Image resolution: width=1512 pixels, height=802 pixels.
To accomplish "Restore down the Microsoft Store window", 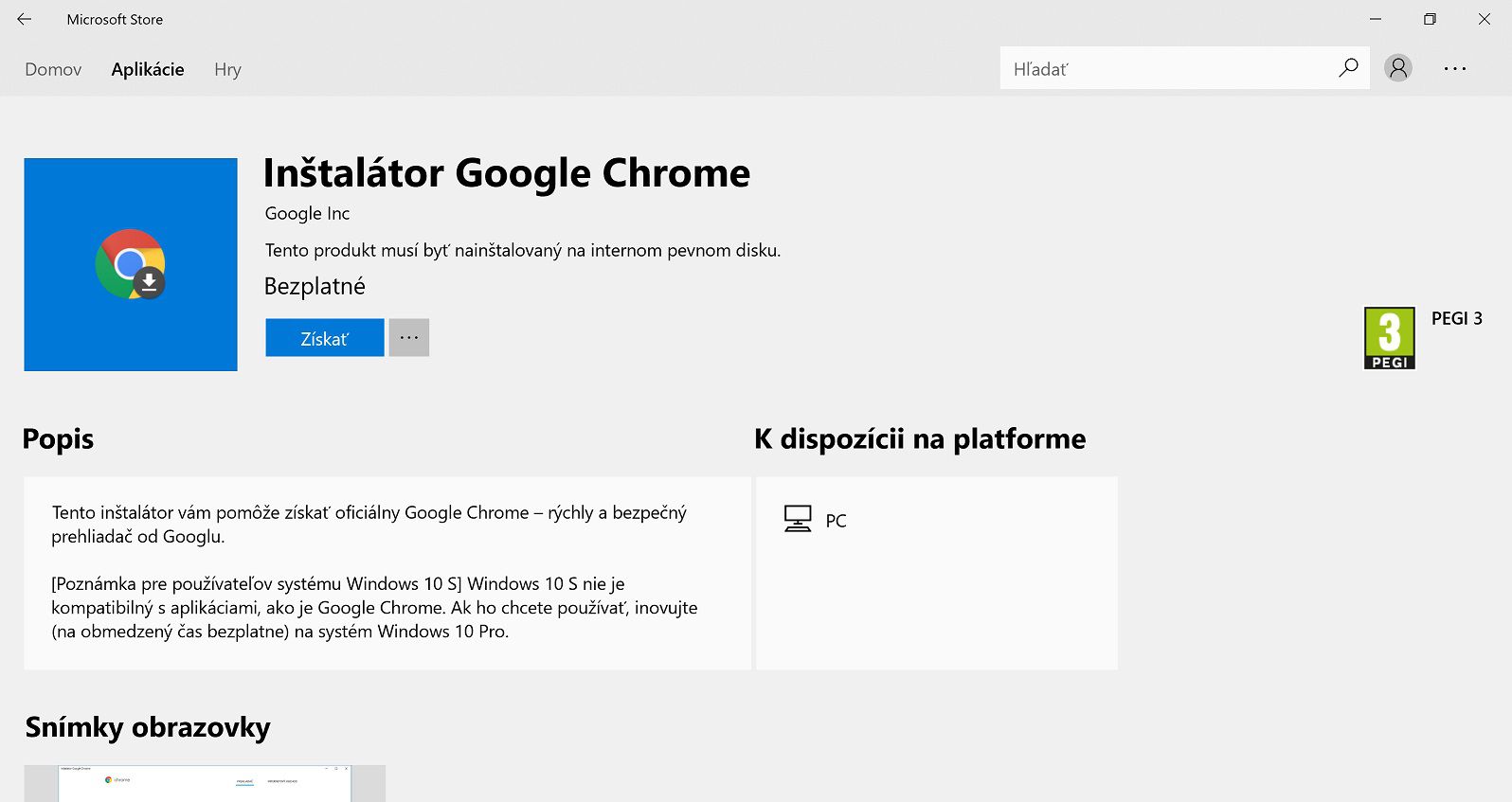I will tap(1430, 19).
